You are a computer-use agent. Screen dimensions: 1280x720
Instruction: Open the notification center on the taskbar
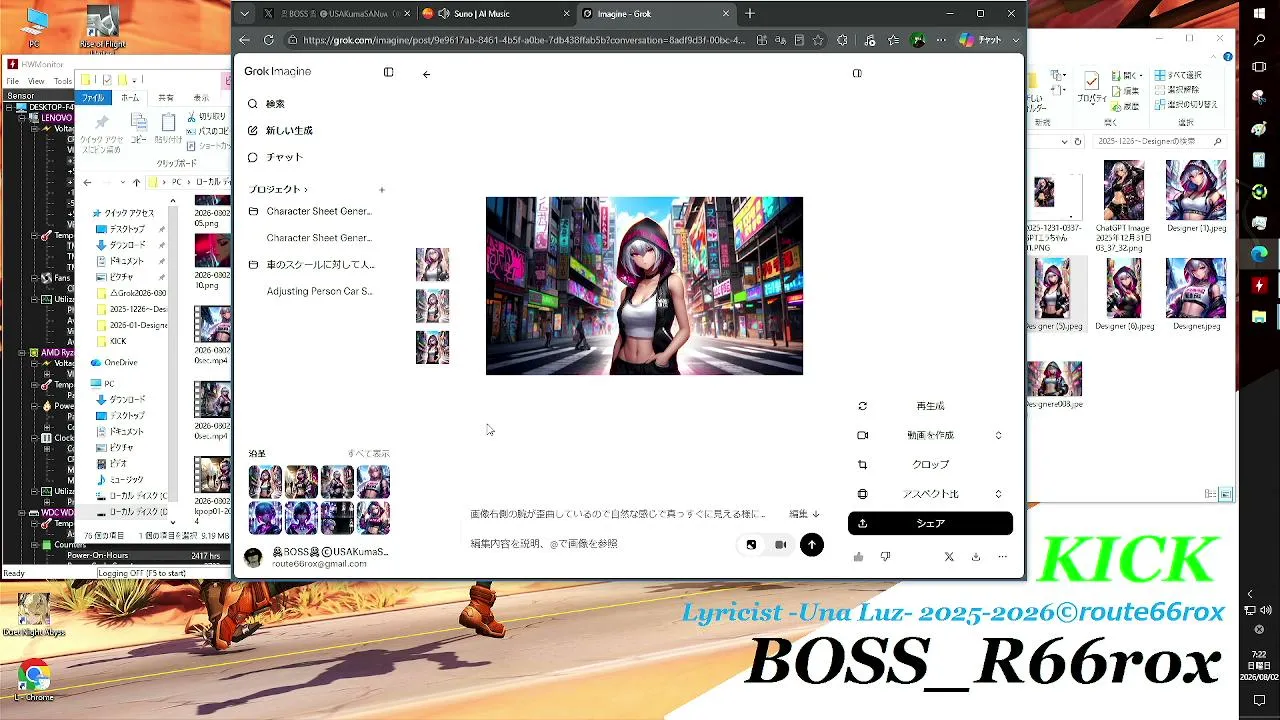(1259, 700)
